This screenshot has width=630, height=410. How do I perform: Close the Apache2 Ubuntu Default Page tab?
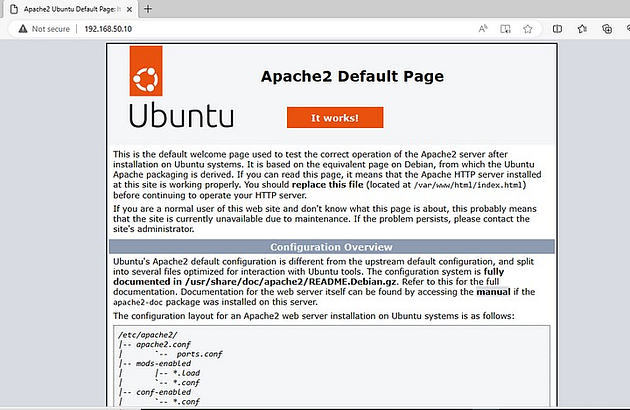point(129,9)
